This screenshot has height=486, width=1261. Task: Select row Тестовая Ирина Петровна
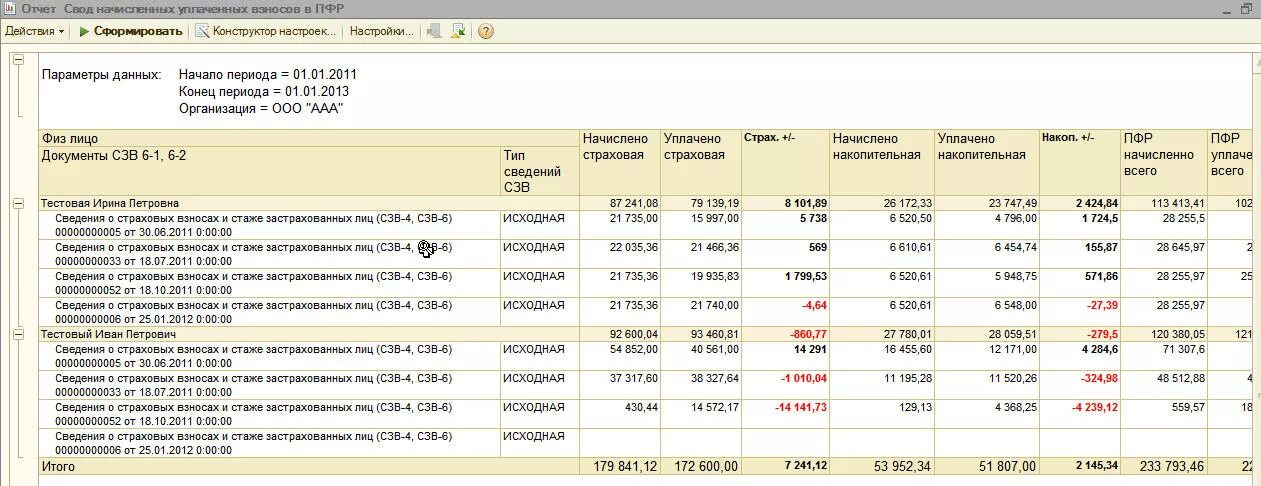[110, 203]
